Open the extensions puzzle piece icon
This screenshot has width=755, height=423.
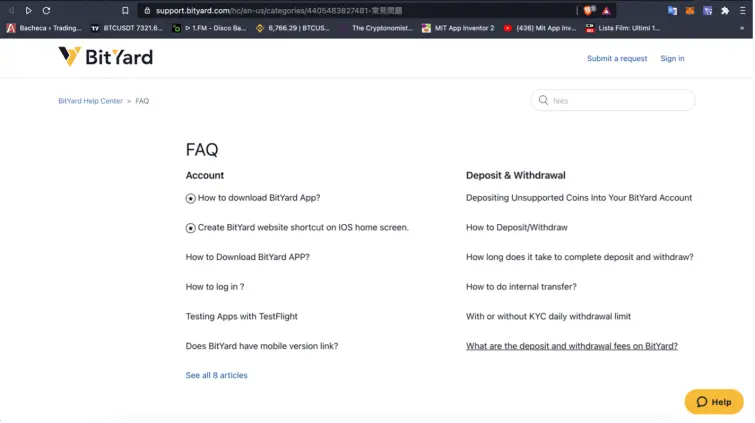pyautogui.click(x=725, y=11)
